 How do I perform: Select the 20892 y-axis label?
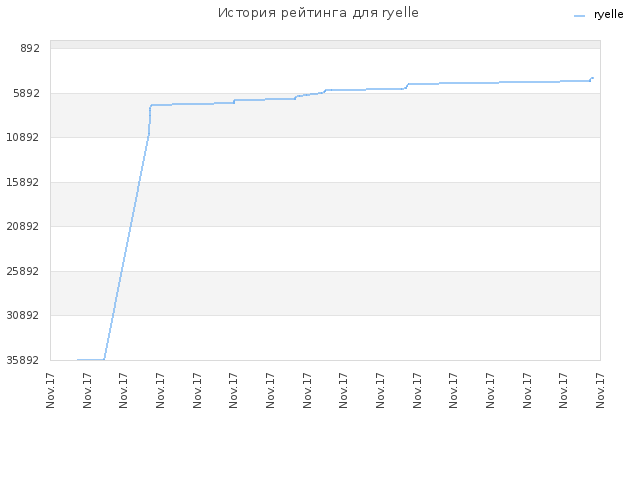tap(23, 227)
